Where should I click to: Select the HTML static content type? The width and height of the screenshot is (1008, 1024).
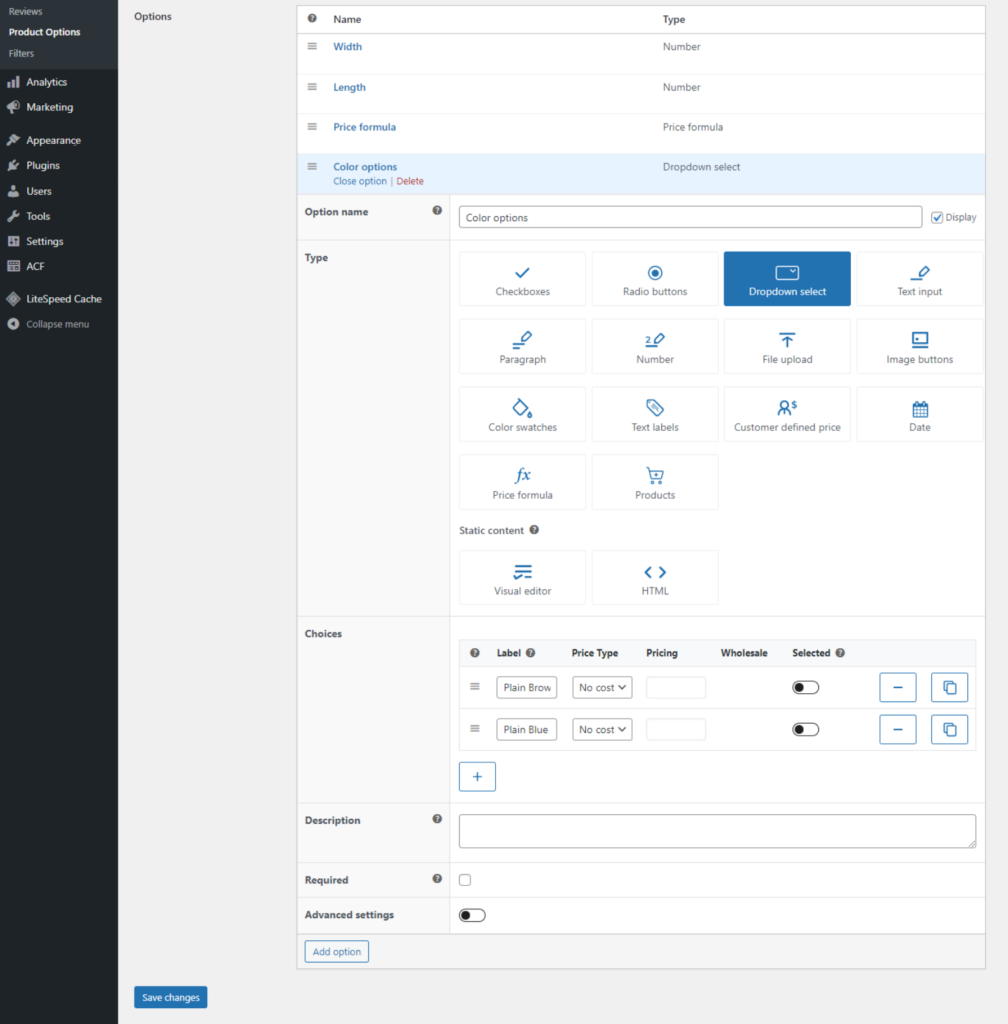tap(654, 578)
